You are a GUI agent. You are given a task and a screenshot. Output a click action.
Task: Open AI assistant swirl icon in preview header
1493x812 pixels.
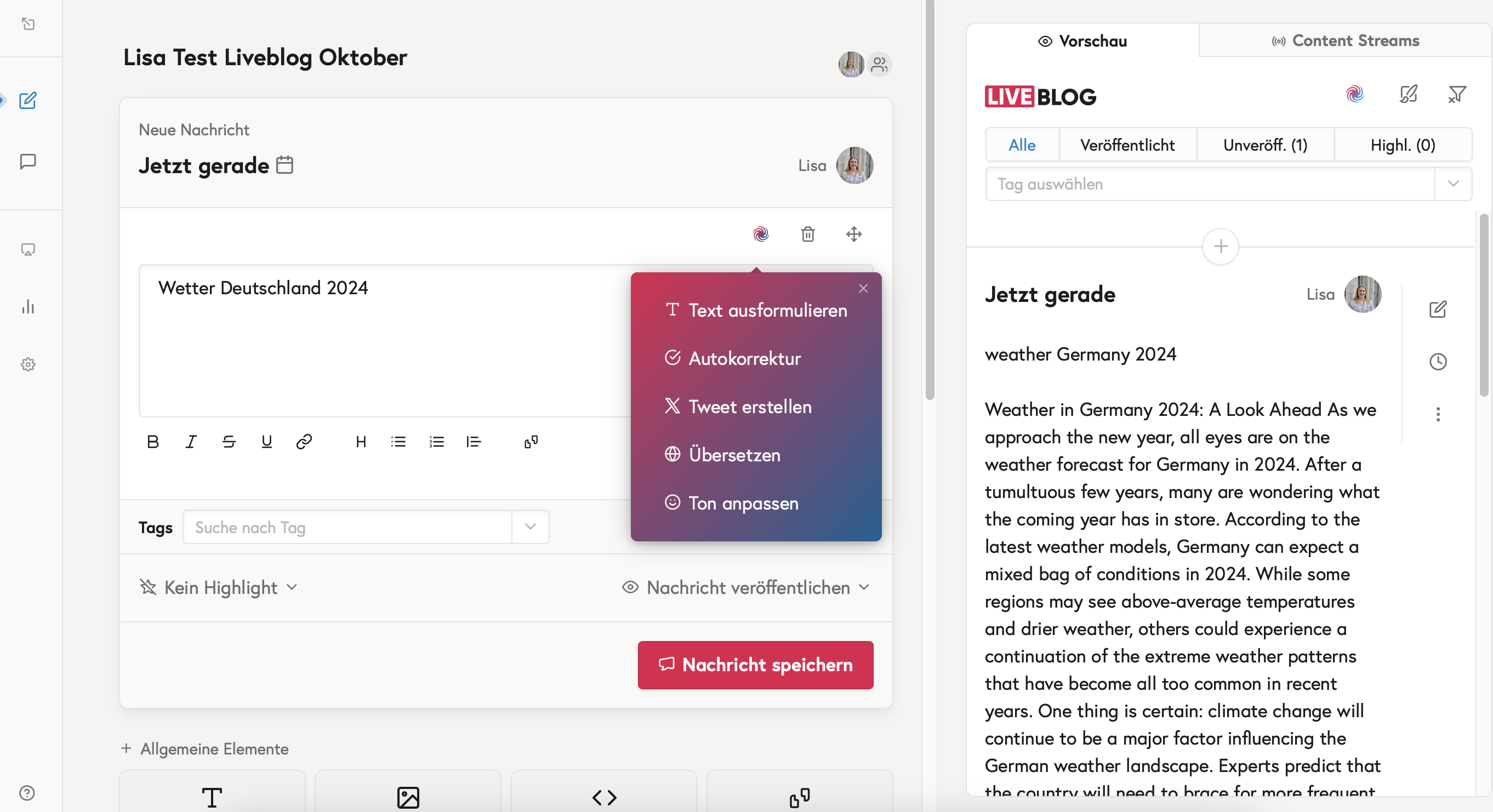pos(1354,94)
